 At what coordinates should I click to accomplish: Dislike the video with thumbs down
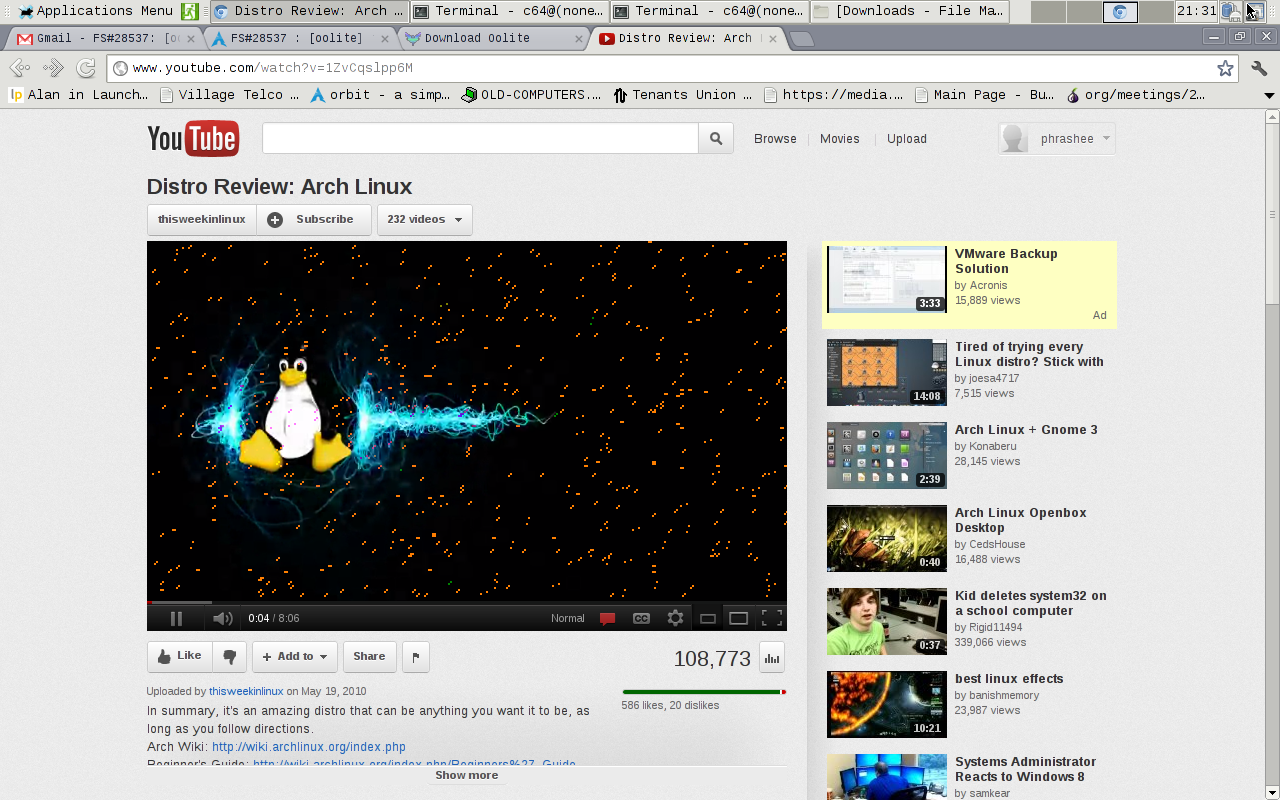click(x=229, y=656)
